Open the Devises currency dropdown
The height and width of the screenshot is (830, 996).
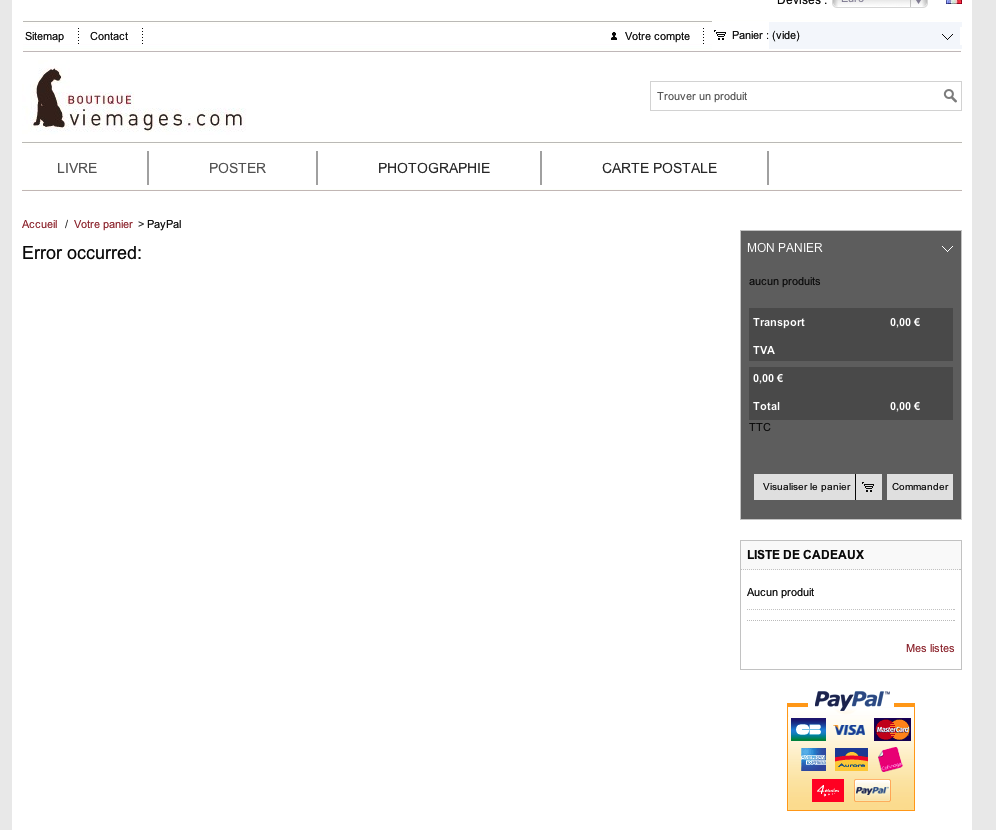880,3
